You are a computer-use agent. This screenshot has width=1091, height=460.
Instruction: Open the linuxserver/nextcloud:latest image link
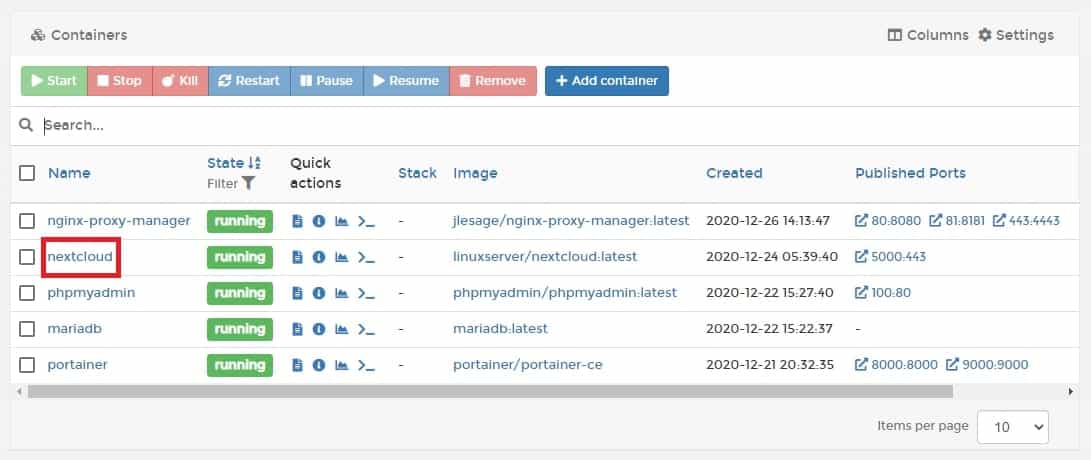(x=545, y=257)
